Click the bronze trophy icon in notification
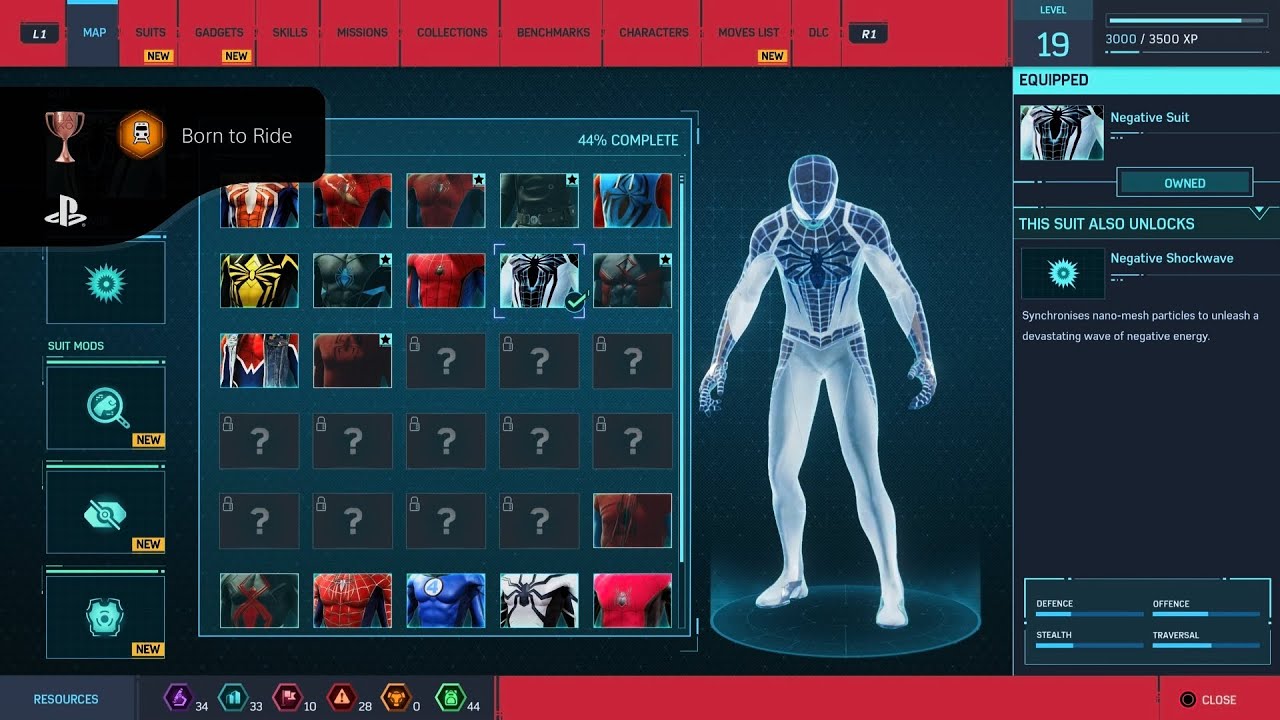This screenshot has height=720, width=1280. pos(65,136)
